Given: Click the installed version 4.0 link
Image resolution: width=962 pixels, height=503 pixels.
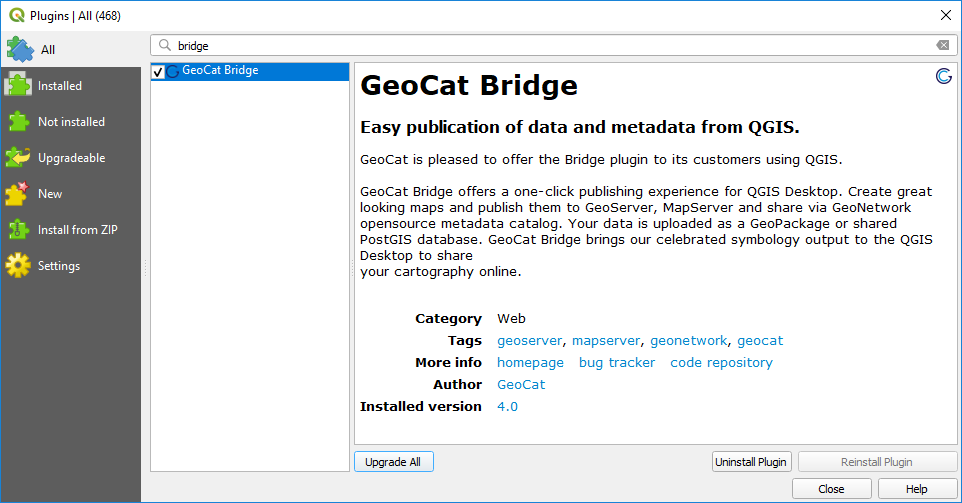Looking at the screenshot, I should [507, 407].
